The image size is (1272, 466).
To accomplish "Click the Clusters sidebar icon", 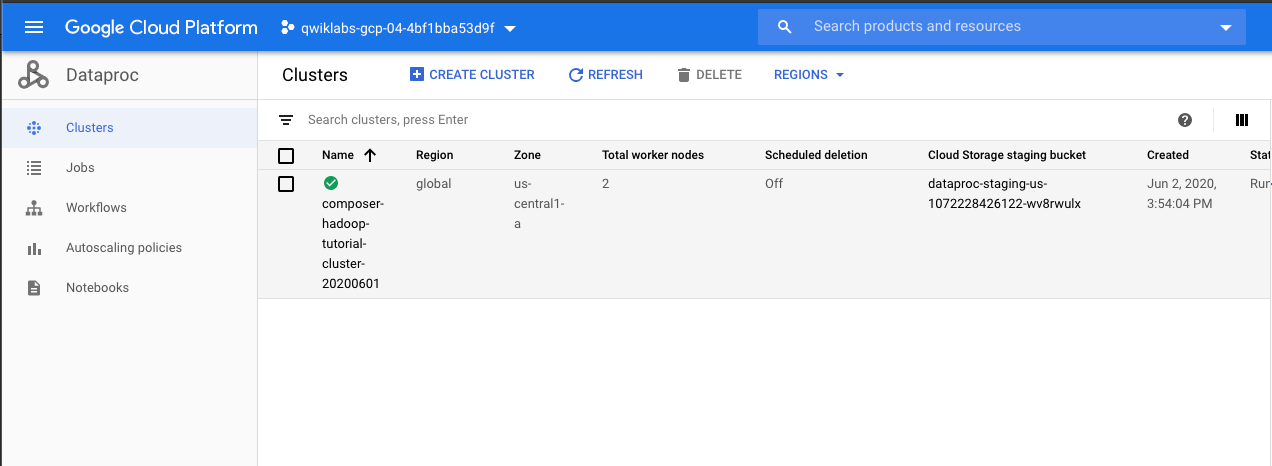I will pos(34,128).
